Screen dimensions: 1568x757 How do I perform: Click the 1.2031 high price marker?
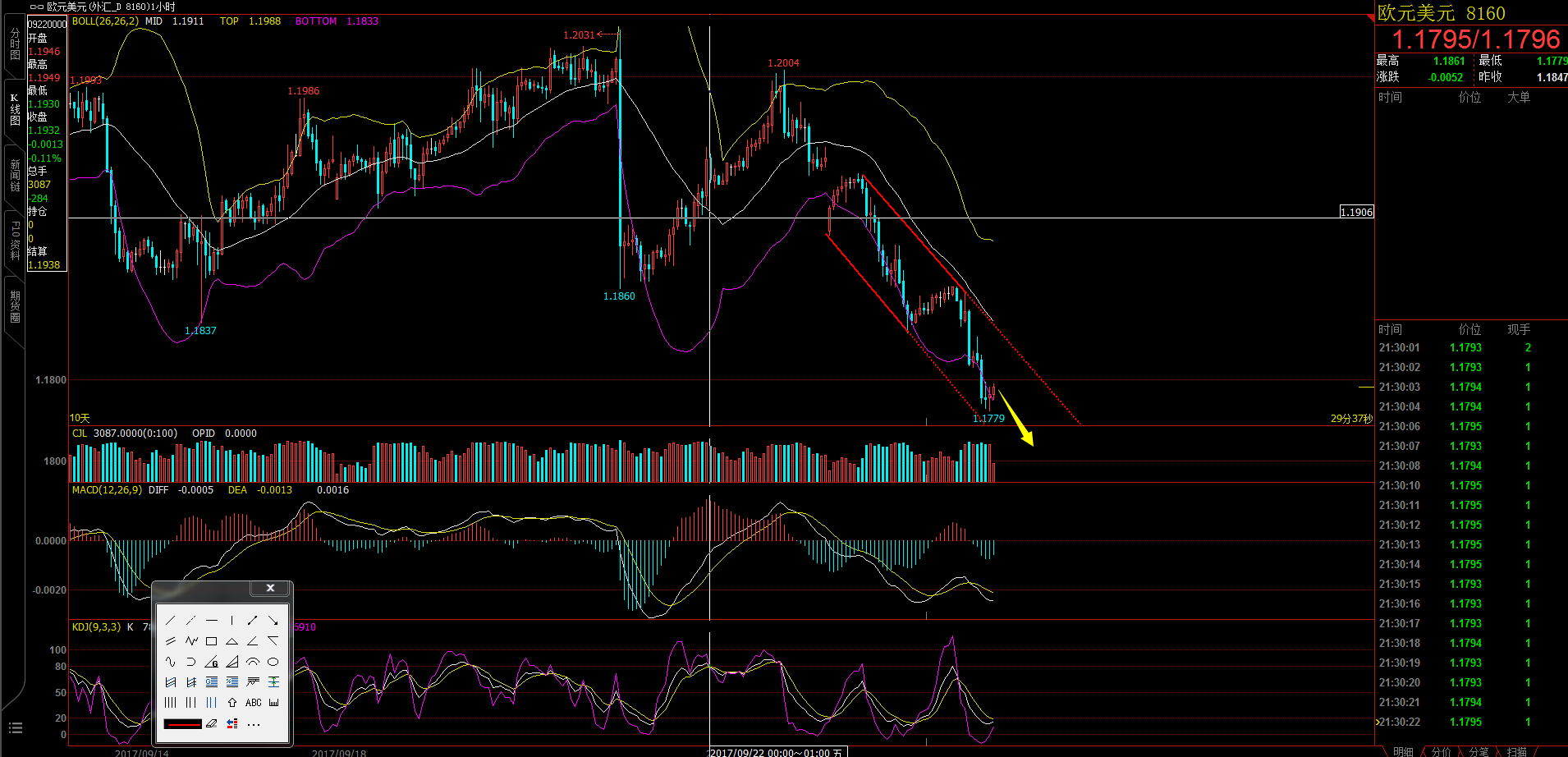tap(579, 35)
